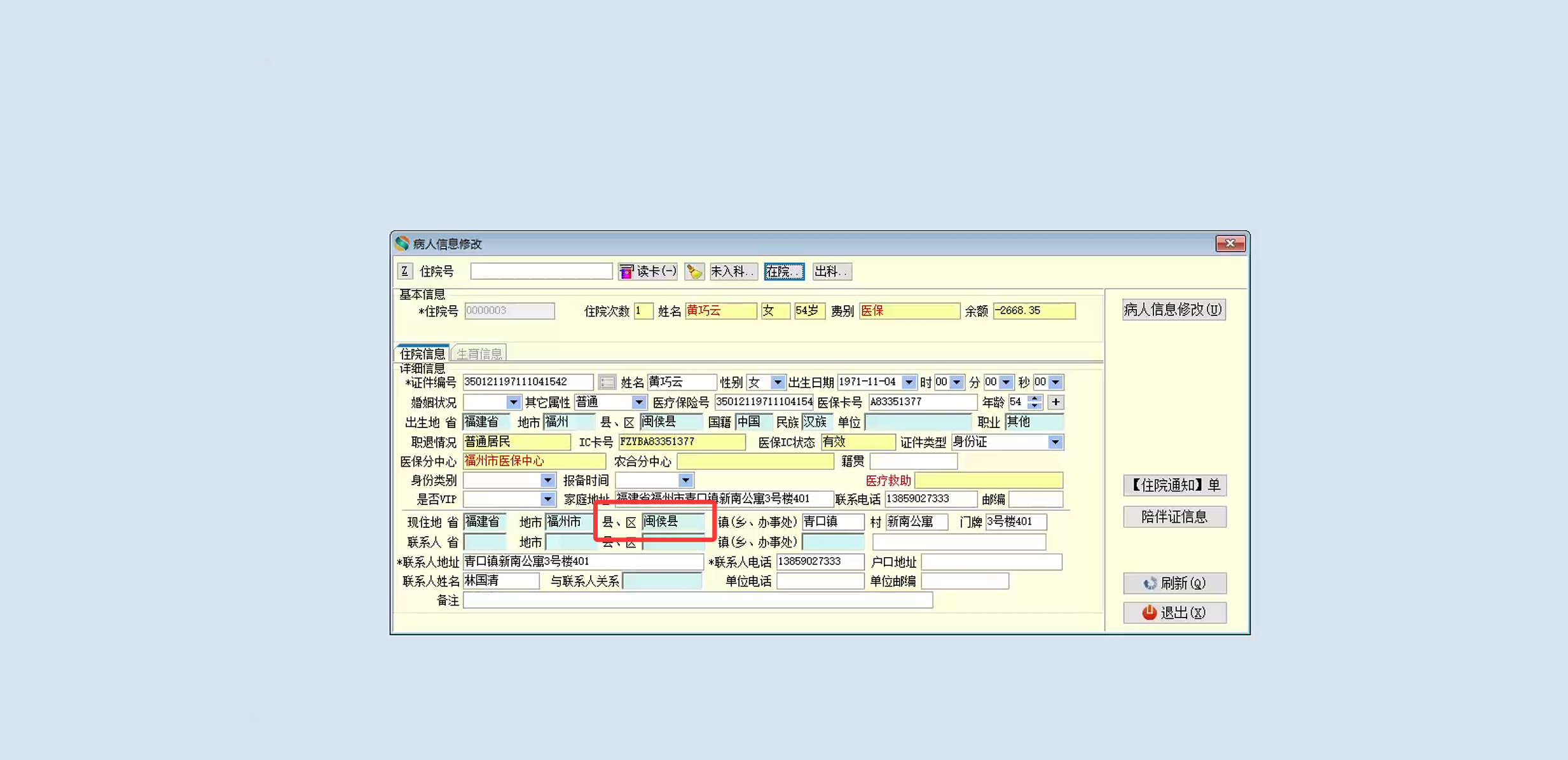Click the broom clear icon
1568x760 pixels.
[694, 272]
